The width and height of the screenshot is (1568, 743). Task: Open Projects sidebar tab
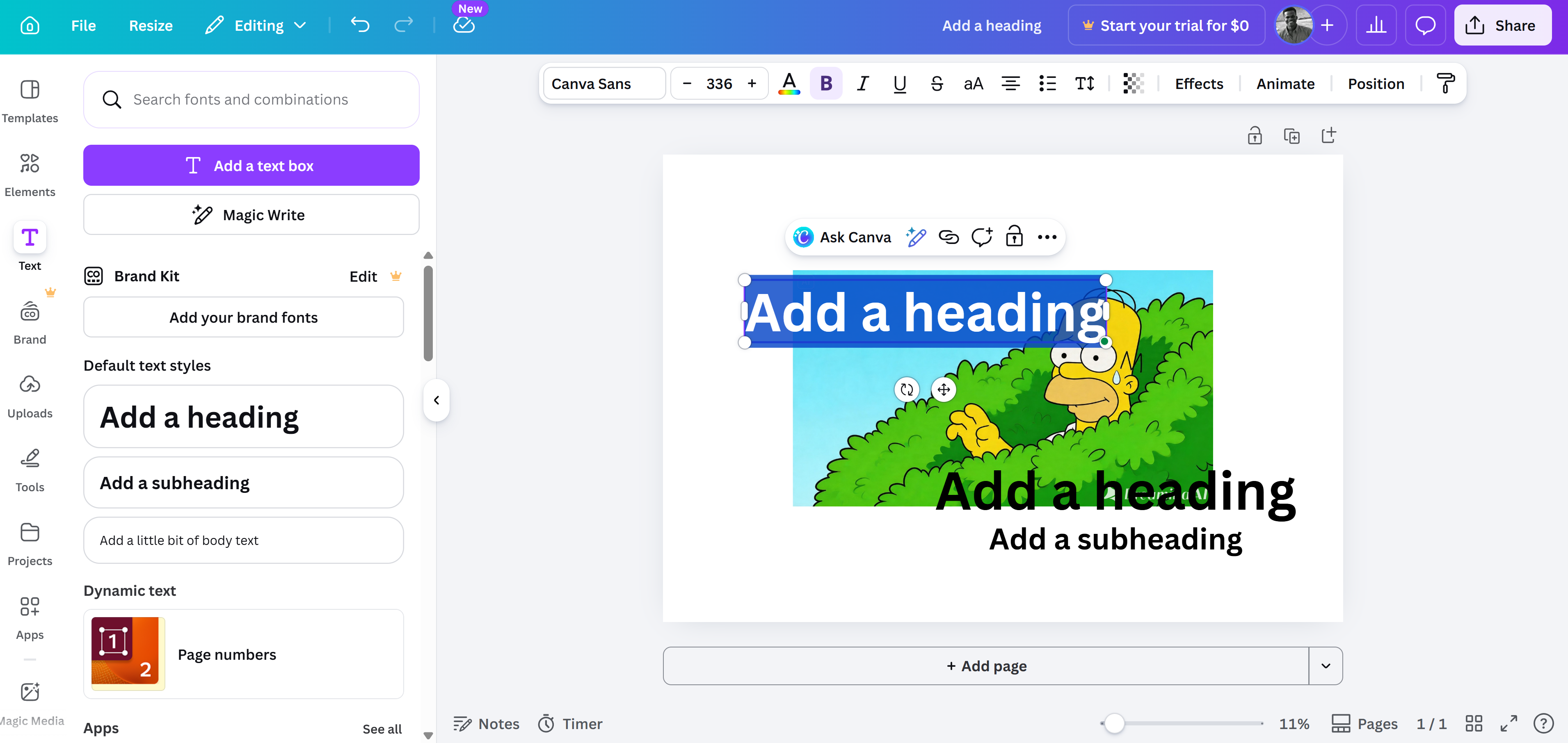(x=30, y=544)
